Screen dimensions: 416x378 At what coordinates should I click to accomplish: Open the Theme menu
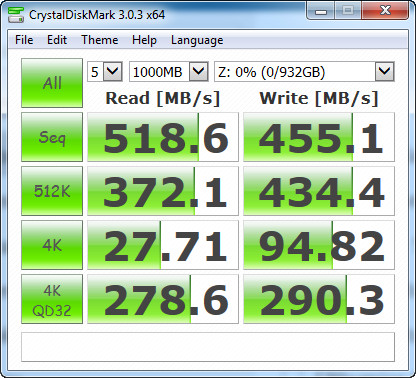100,40
